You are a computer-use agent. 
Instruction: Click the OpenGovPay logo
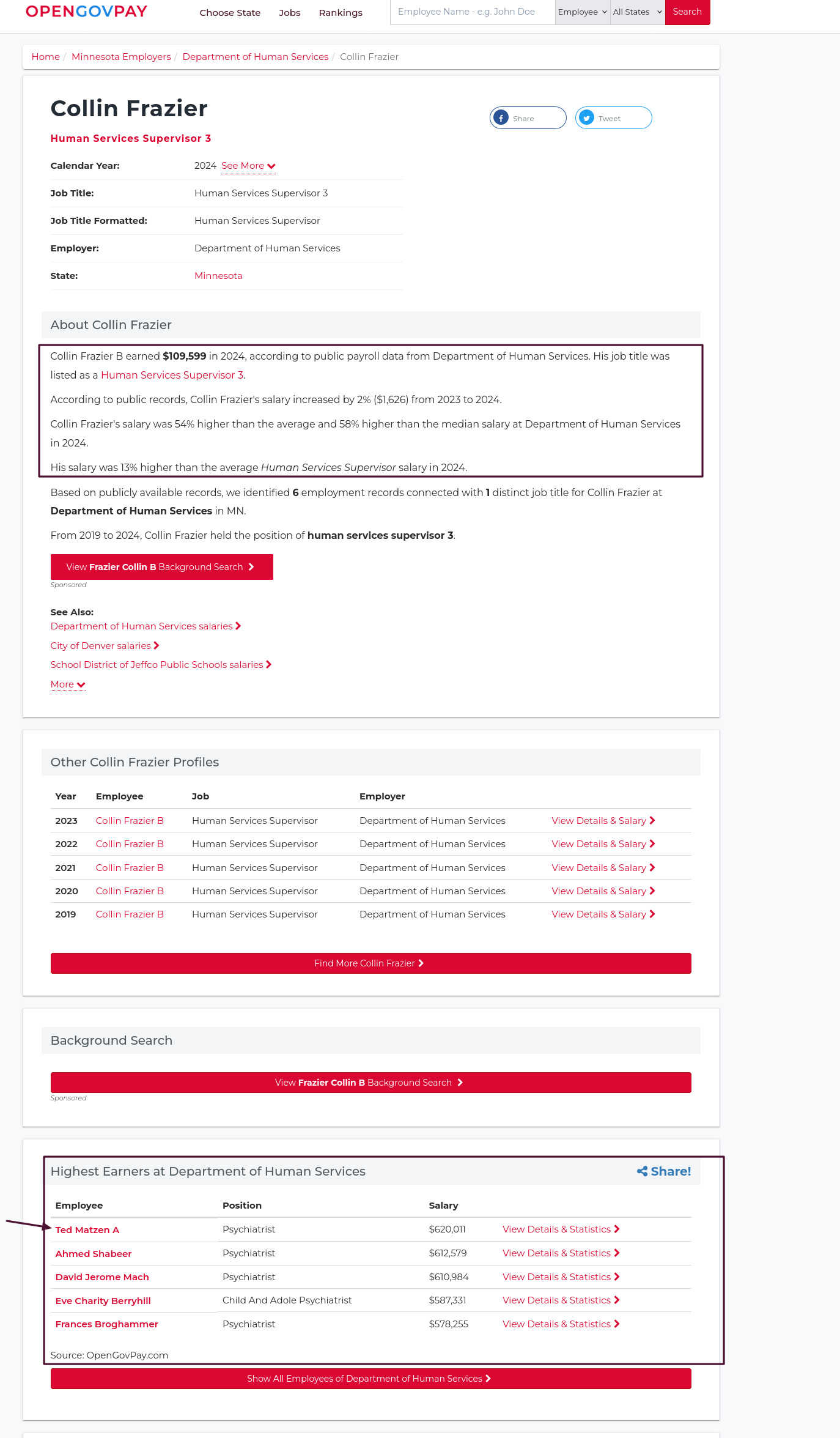pos(86,12)
